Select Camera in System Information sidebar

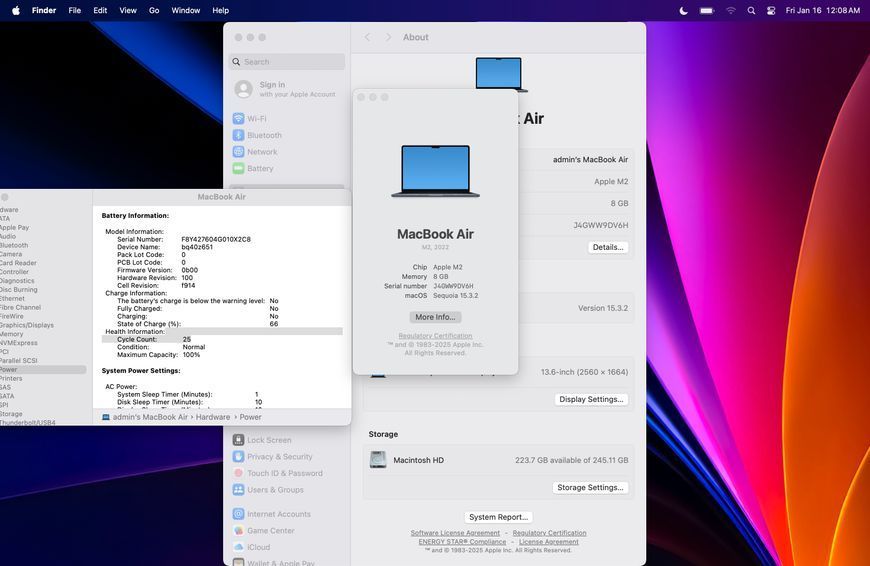(11, 254)
